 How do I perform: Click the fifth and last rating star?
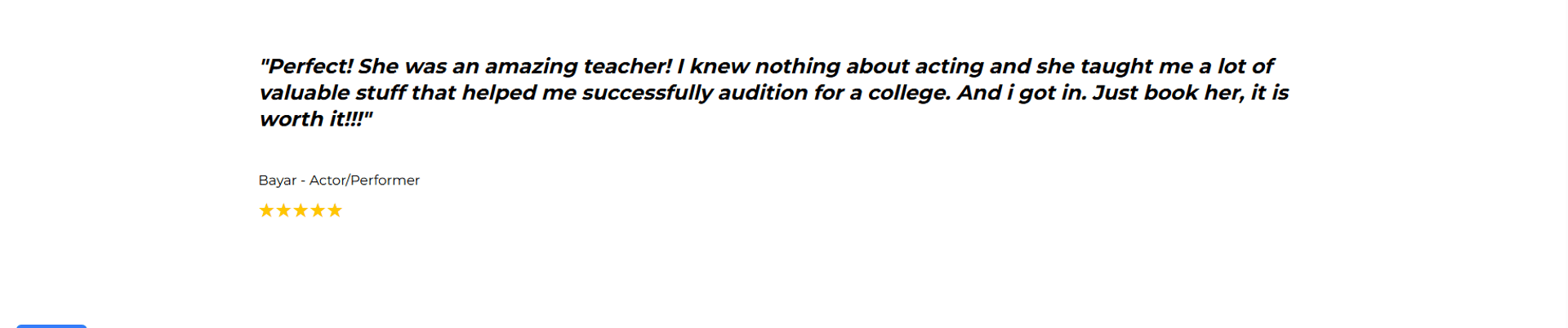click(335, 211)
